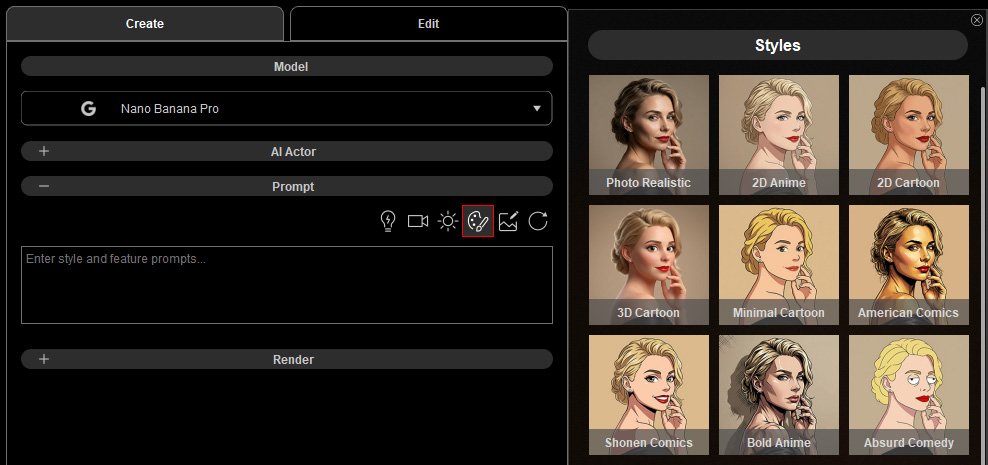
Task: Select the 3D Cartoon style
Action: tap(648, 265)
